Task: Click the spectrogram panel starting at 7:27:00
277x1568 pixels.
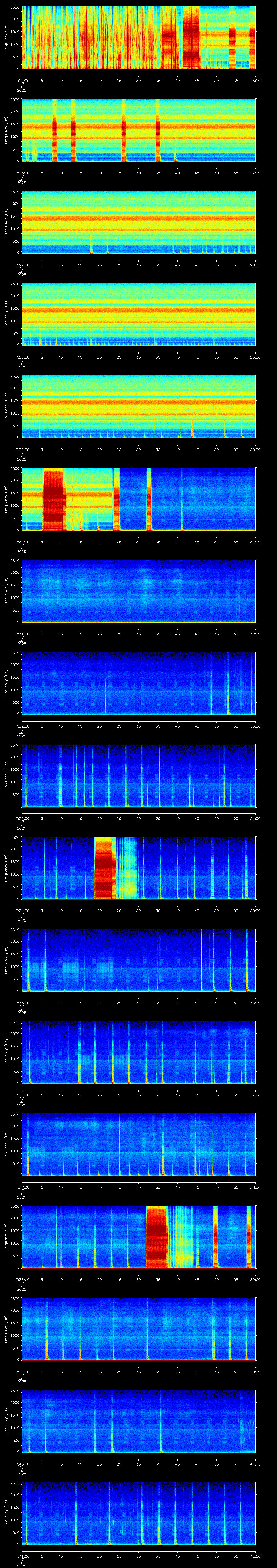Action: 138,222
